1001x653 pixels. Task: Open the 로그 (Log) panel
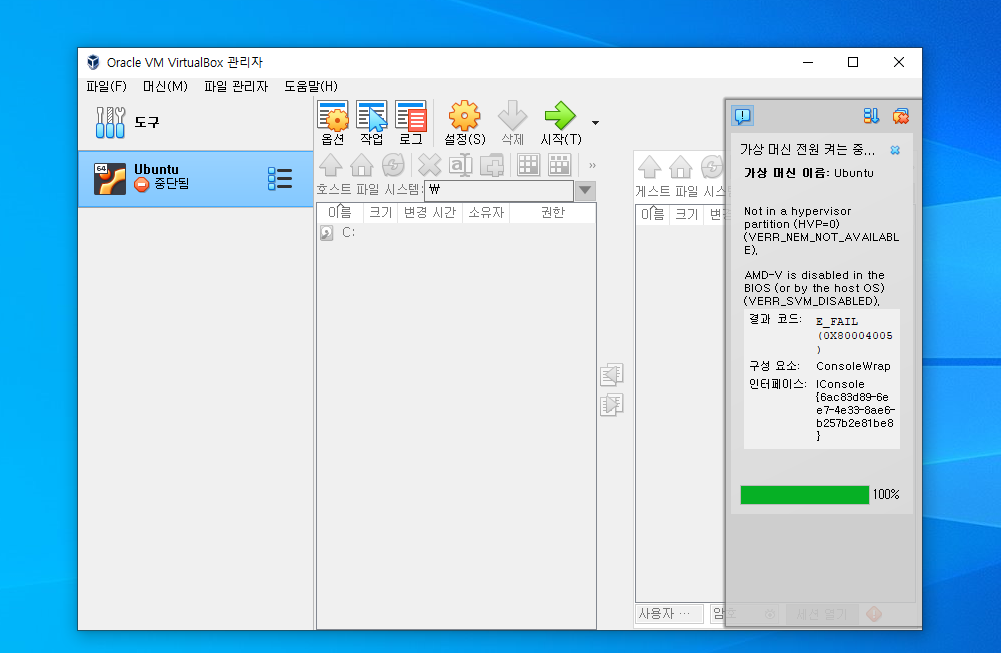coord(410,123)
